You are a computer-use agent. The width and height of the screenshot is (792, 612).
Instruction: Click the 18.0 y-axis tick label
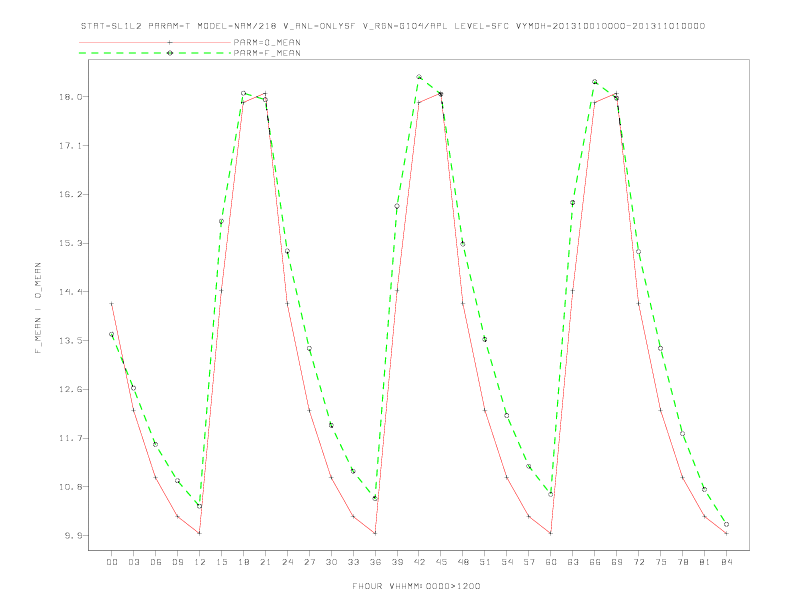[71, 96]
